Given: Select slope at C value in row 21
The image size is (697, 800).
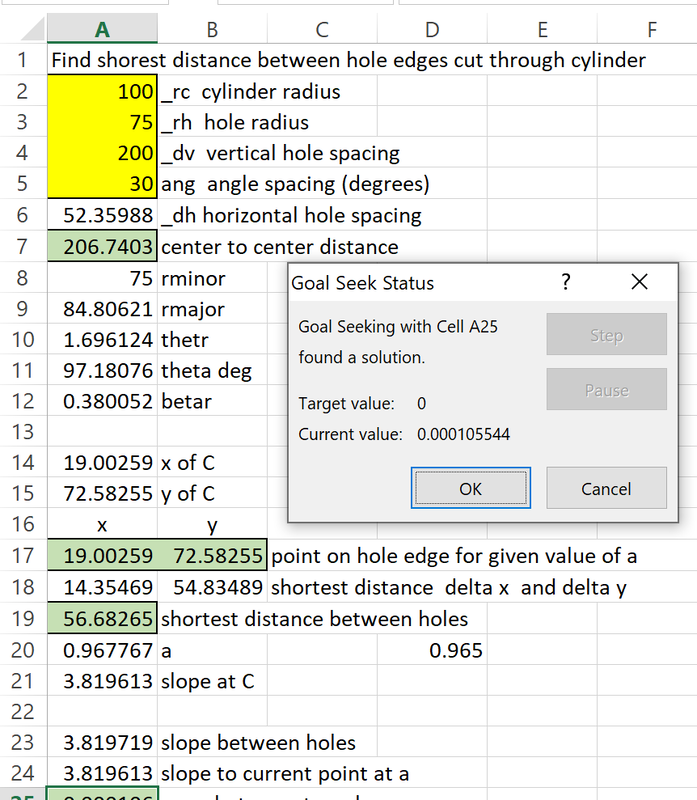Looking at the screenshot, I should pyautogui.click(x=103, y=681).
